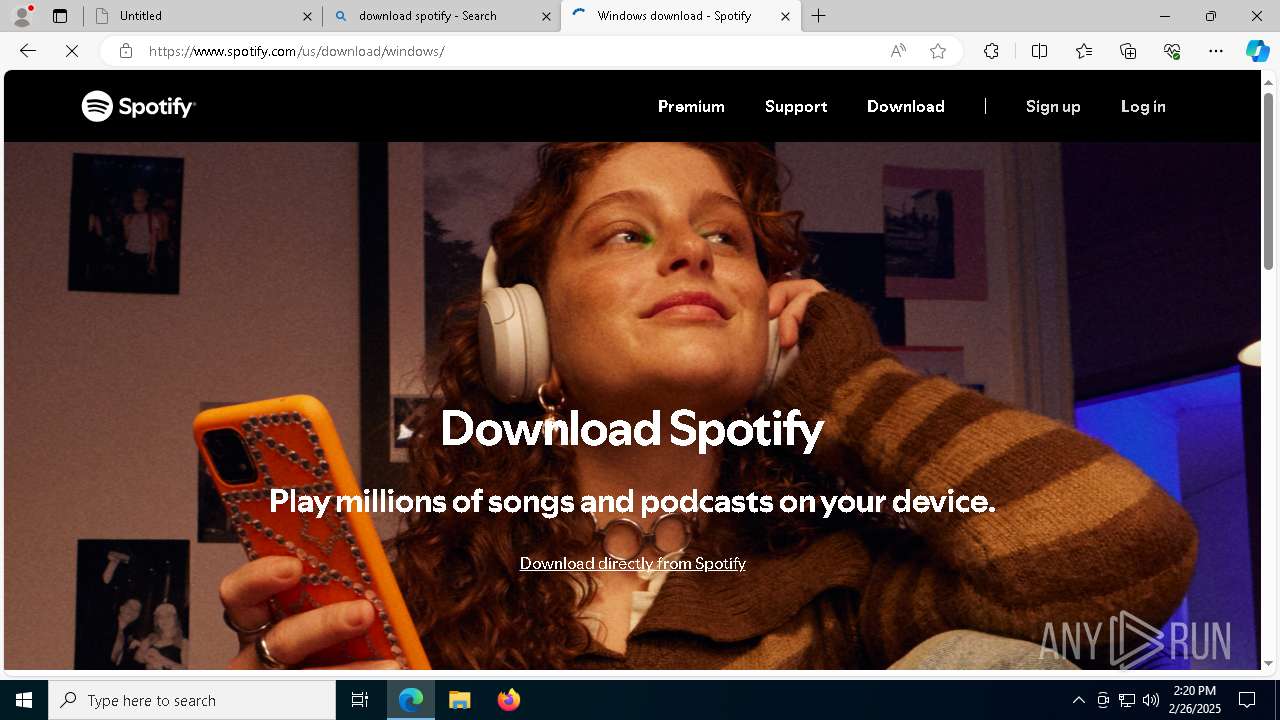Launch Firefox from taskbar
Viewport: 1280px width, 720px height.
(x=509, y=700)
